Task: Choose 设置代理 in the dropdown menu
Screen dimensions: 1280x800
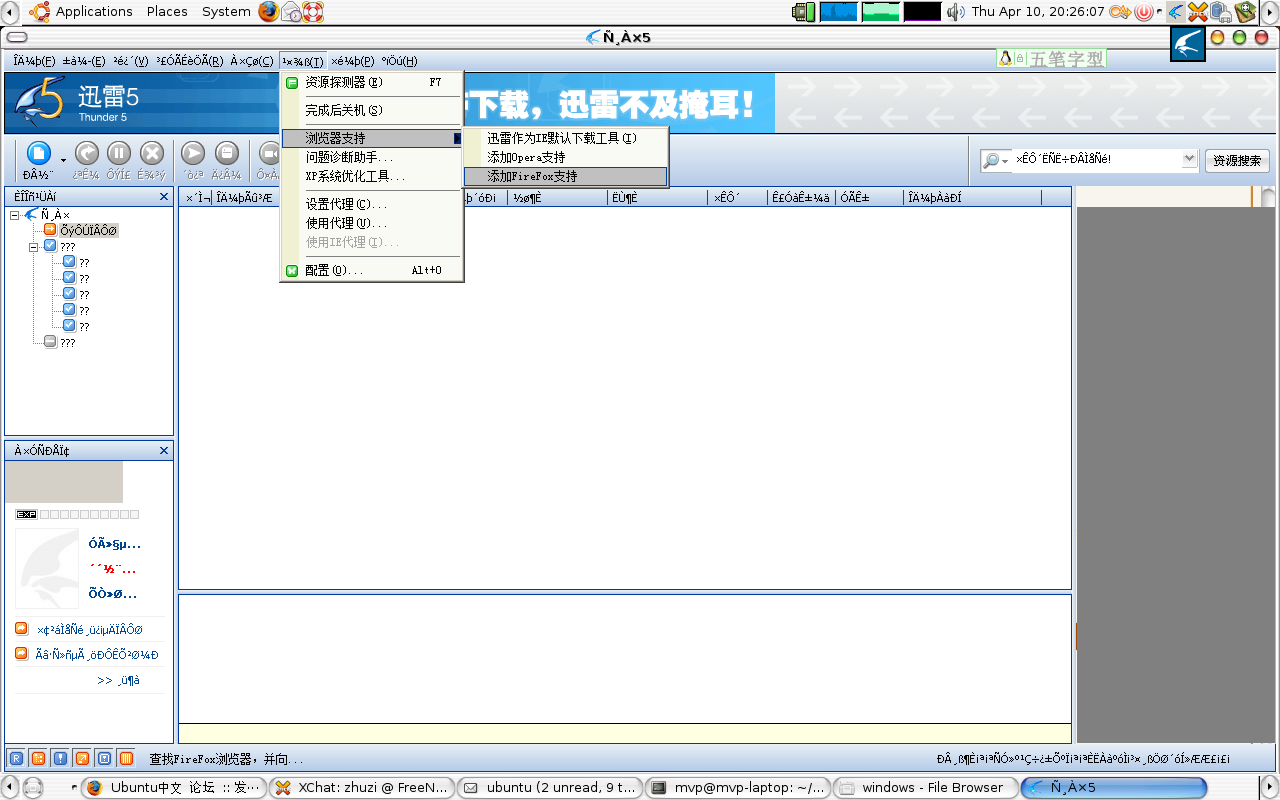Action: click(x=372, y=204)
